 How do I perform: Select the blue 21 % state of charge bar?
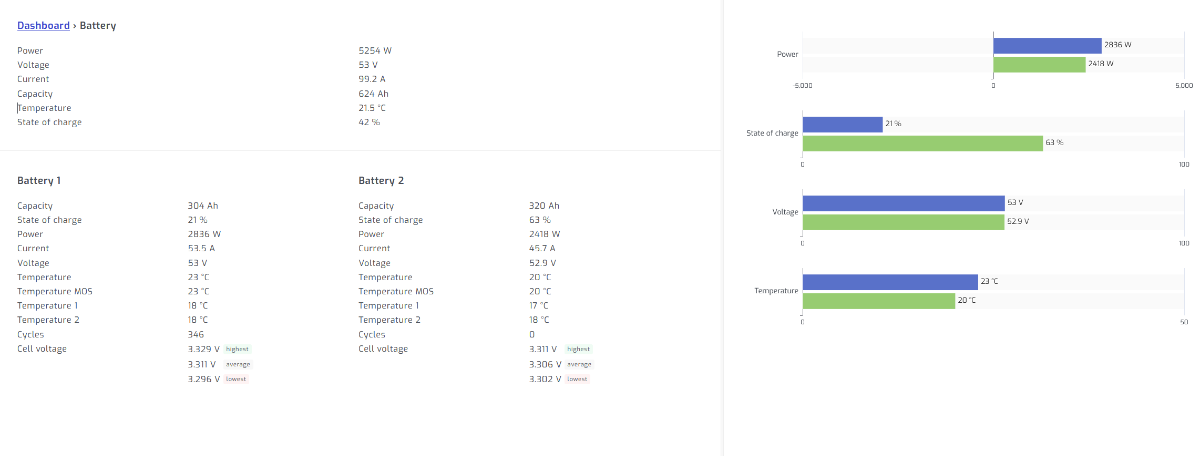pyautogui.click(x=842, y=124)
